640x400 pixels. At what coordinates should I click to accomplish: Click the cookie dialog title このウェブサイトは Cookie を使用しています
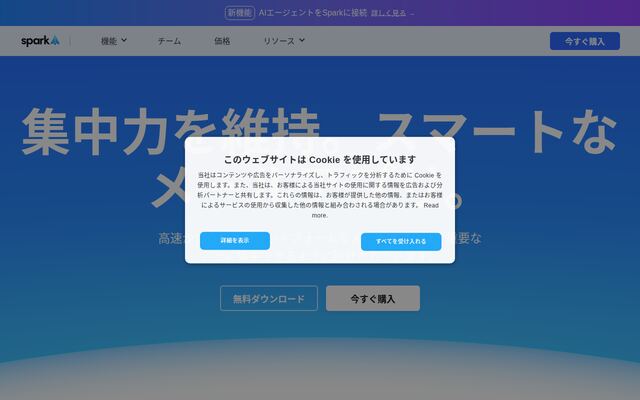coord(320,160)
